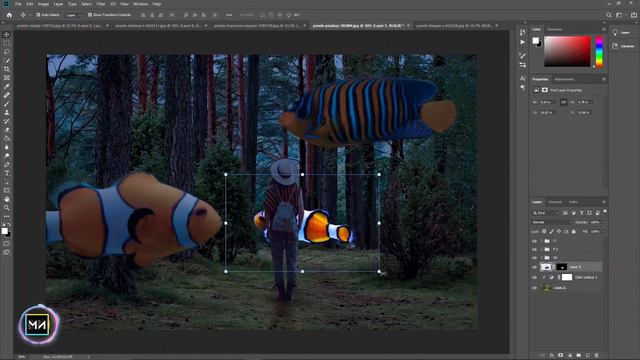Screen dimensions: 640x360
Task: Open the Select menu
Action: coord(86,4)
